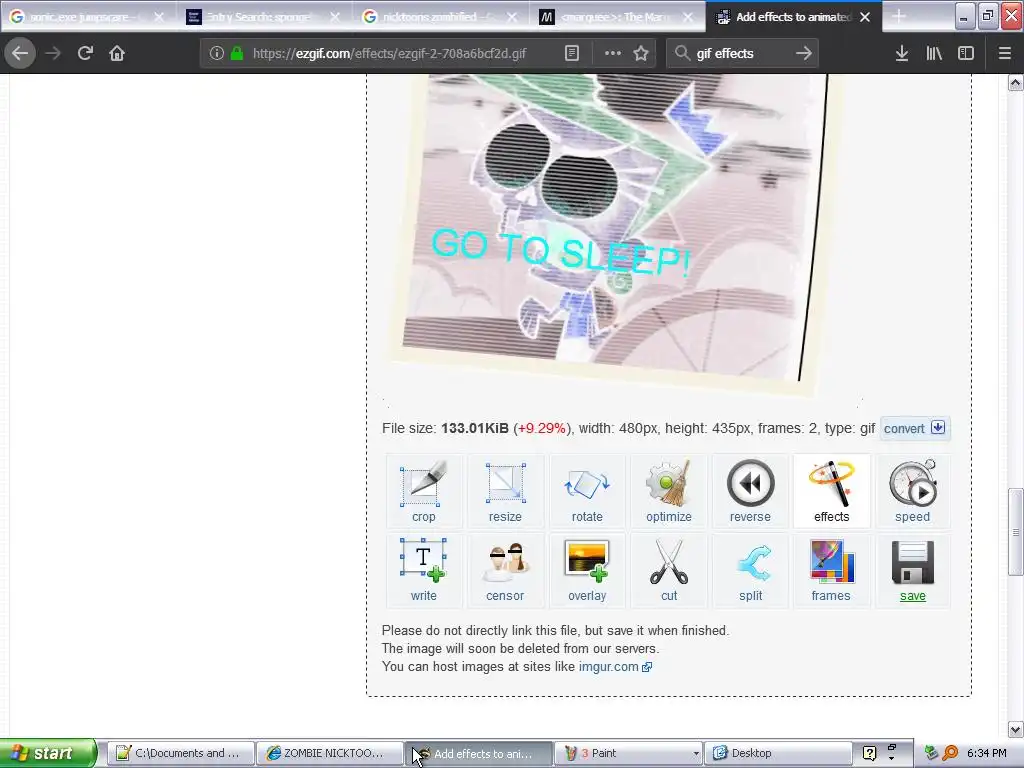The height and width of the screenshot is (768, 1024).
Task: Open the frames tool
Action: 831,571
